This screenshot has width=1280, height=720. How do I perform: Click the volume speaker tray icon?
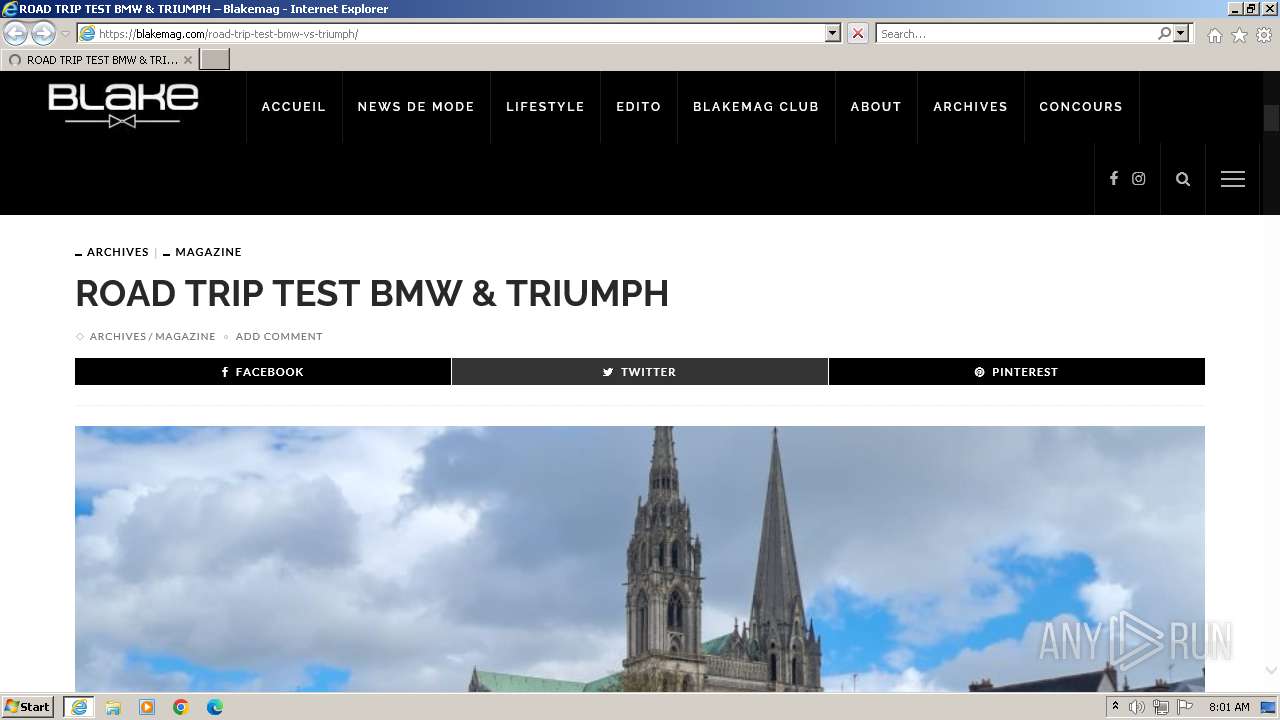[1137, 707]
